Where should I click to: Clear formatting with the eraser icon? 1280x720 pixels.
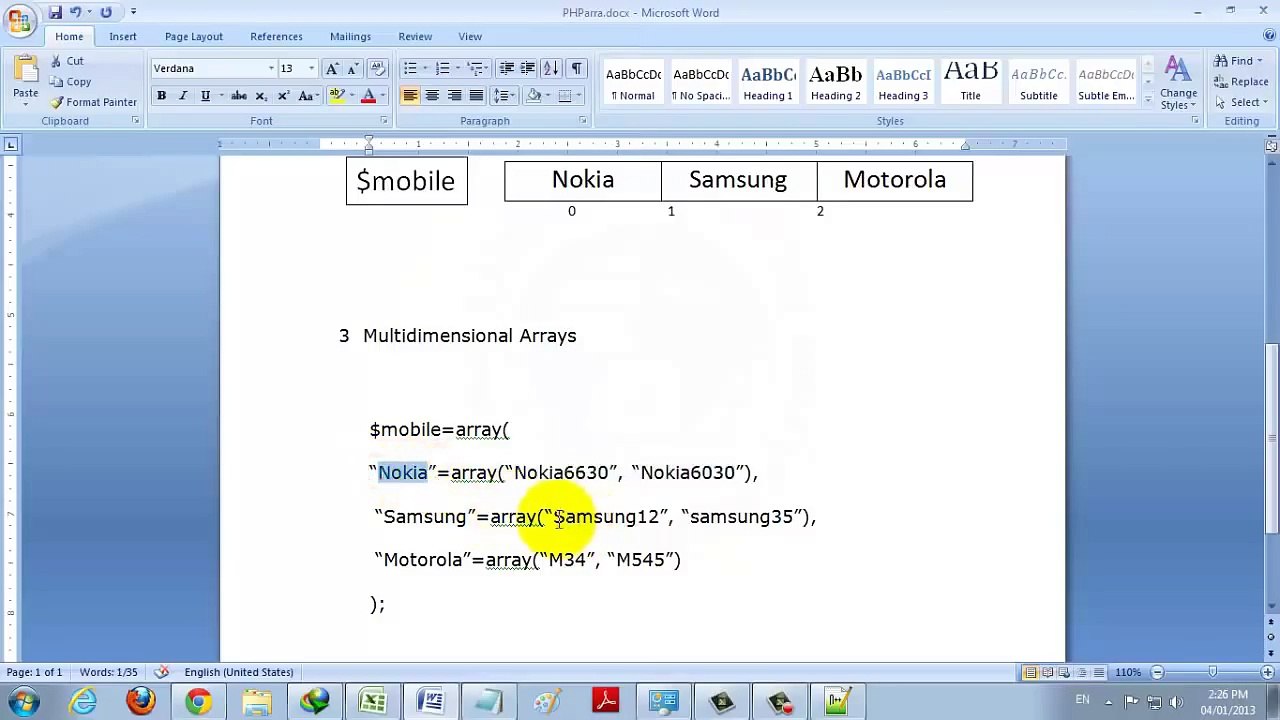click(x=377, y=68)
